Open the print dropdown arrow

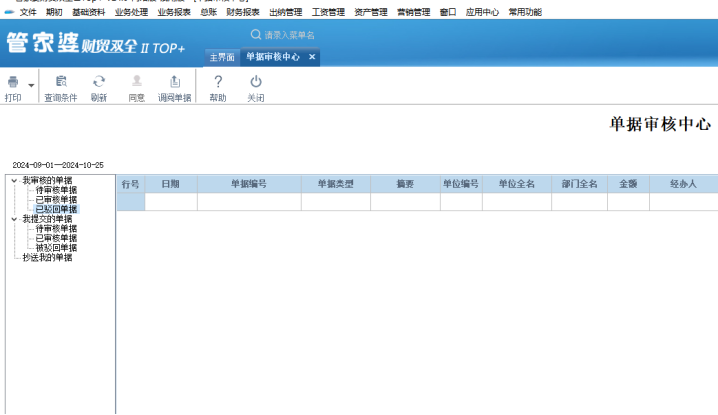click(31, 85)
